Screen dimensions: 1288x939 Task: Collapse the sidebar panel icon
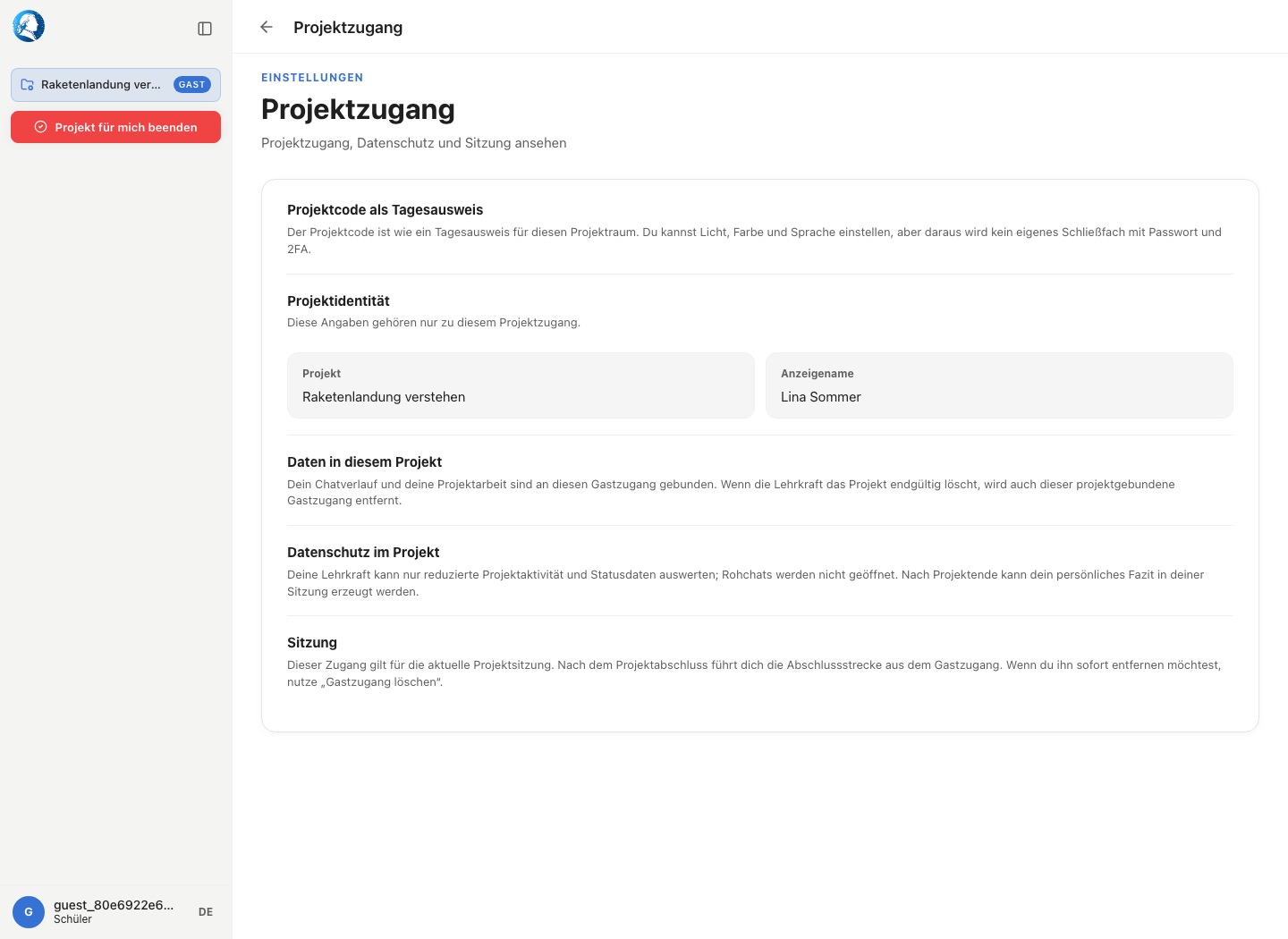tap(205, 29)
